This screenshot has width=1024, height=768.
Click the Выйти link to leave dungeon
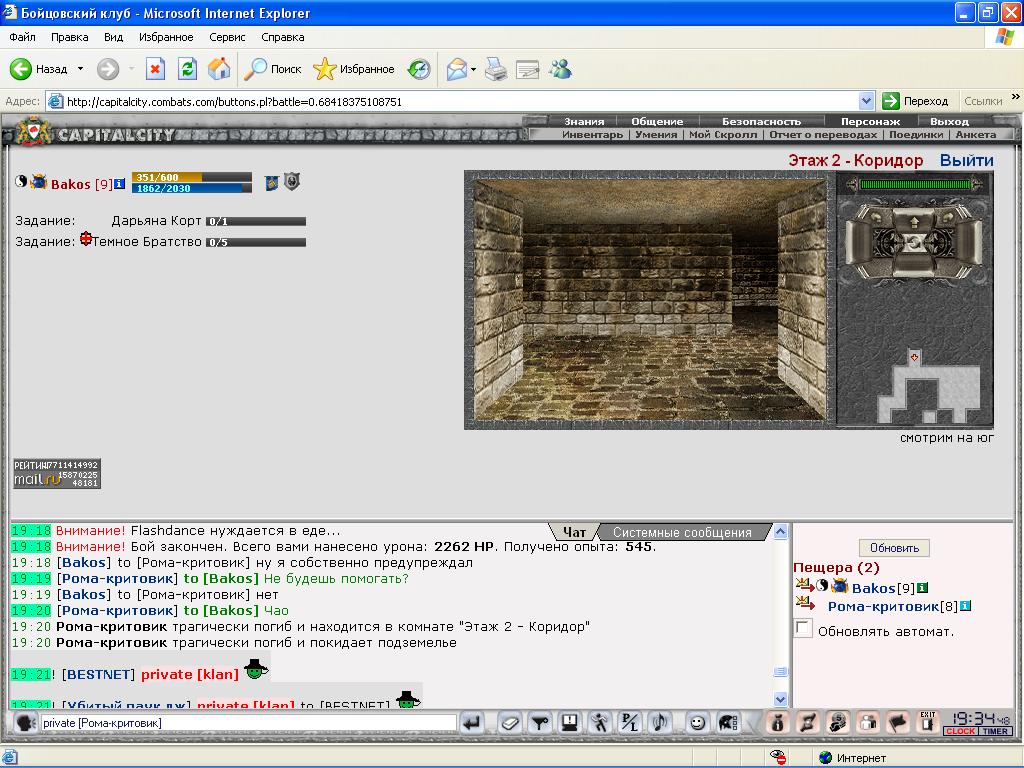pos(967,160)
